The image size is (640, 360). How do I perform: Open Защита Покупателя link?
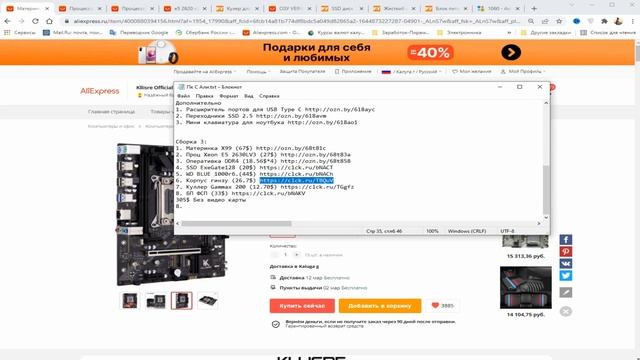[302, 71]
